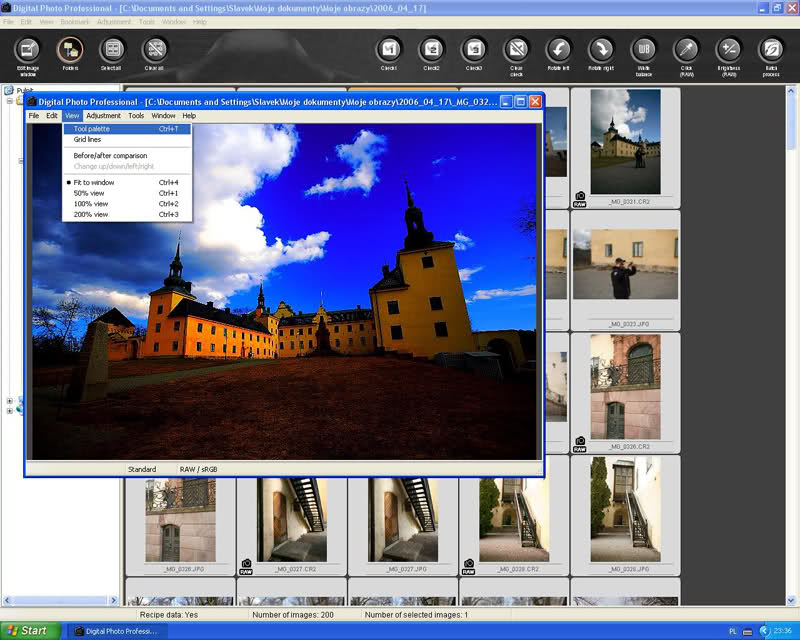Minimize the image edit window
Image resolution: width=800 pixels, height=640 pixels.
[x=506, y=102]
